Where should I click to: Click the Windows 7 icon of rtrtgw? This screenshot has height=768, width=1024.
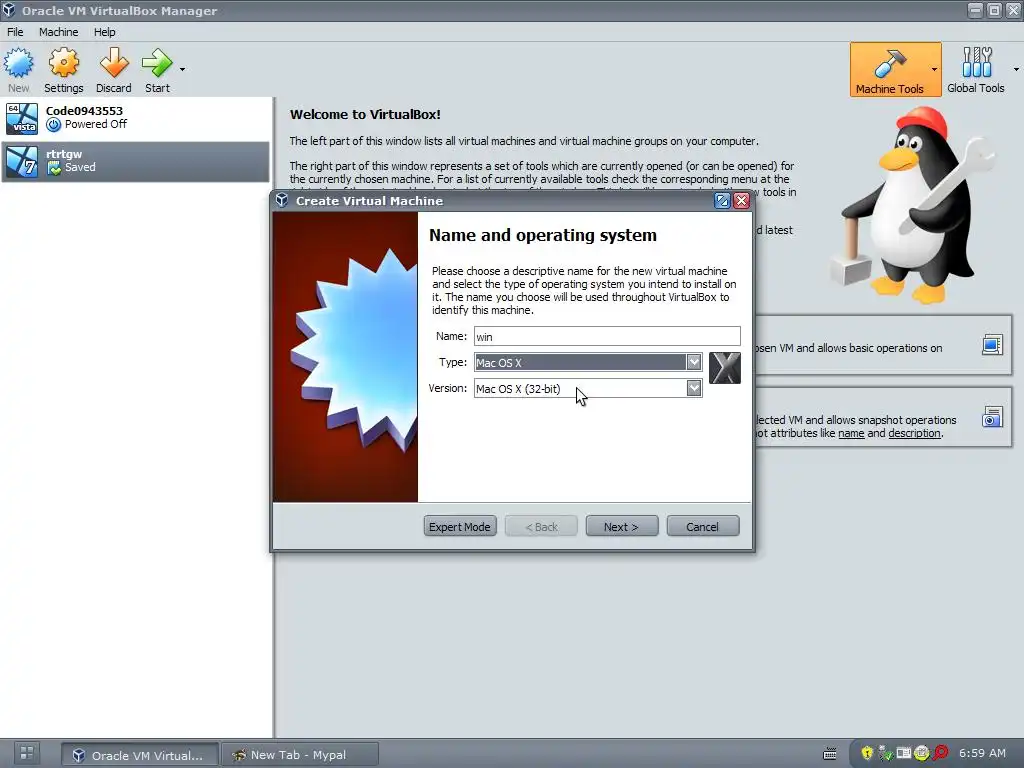click(22, 161)
